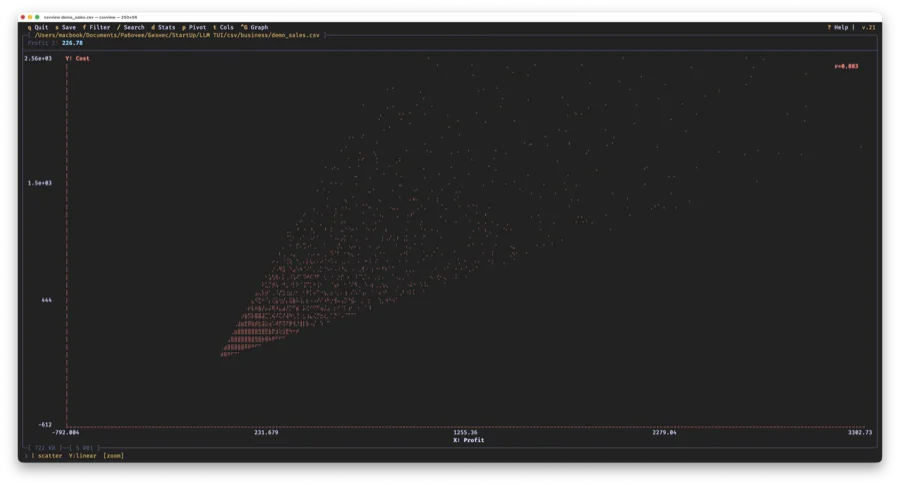Click the v.21 version label

pos(867,27)
